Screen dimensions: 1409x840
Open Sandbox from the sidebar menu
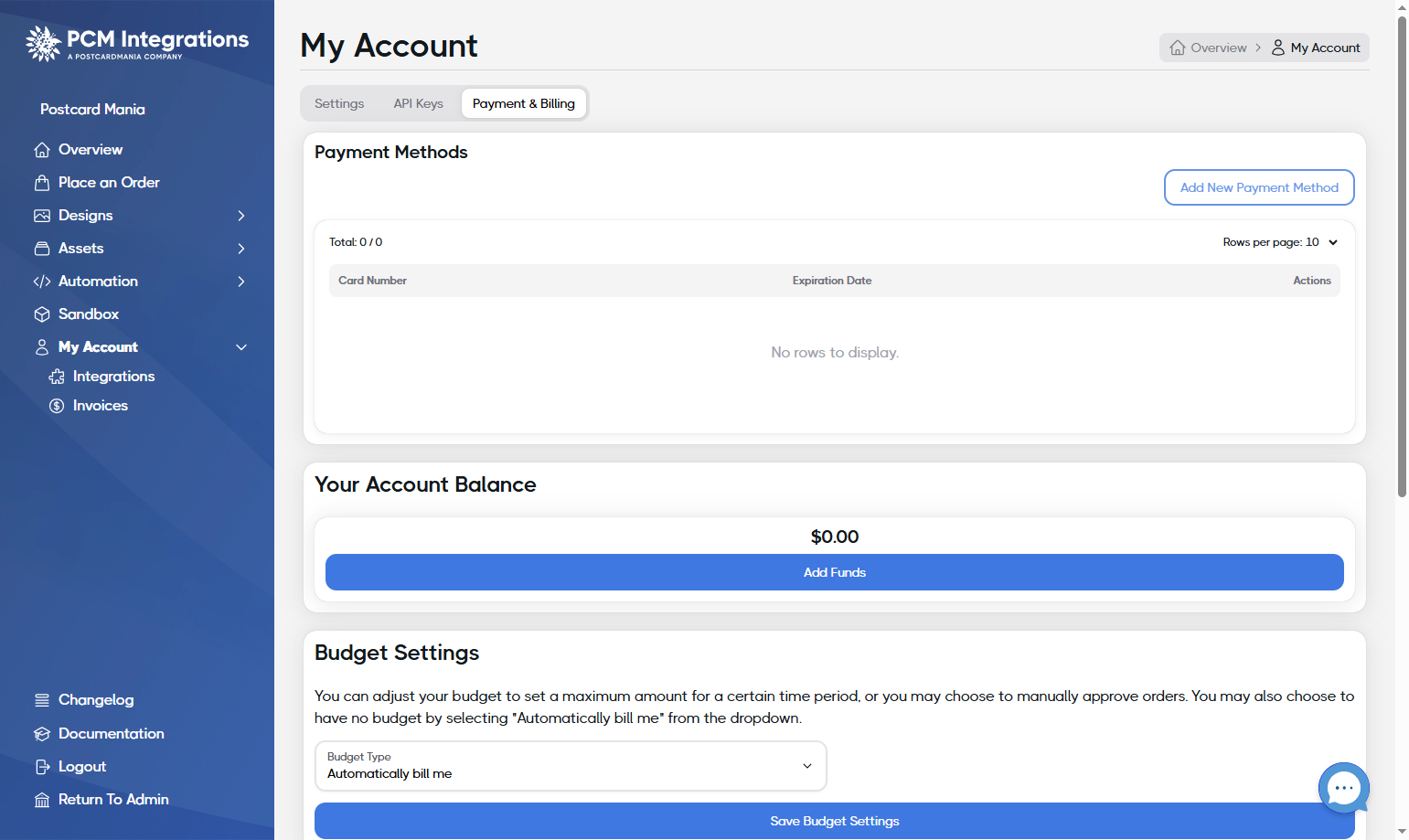89,314
